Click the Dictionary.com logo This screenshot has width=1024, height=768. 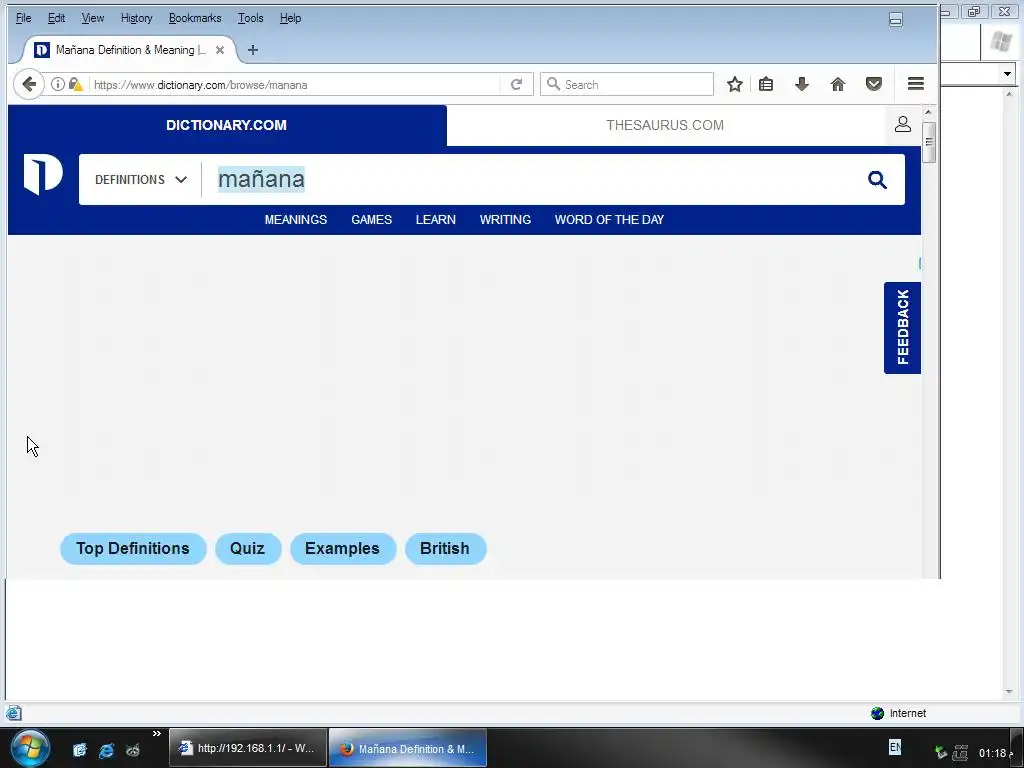(x=43, y=174)
